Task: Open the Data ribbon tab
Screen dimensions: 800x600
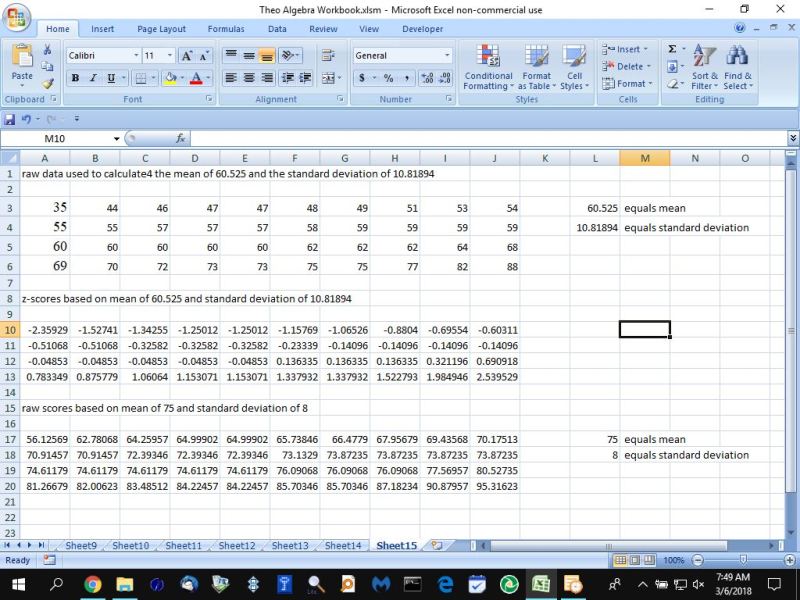Action: pos(277,29)
